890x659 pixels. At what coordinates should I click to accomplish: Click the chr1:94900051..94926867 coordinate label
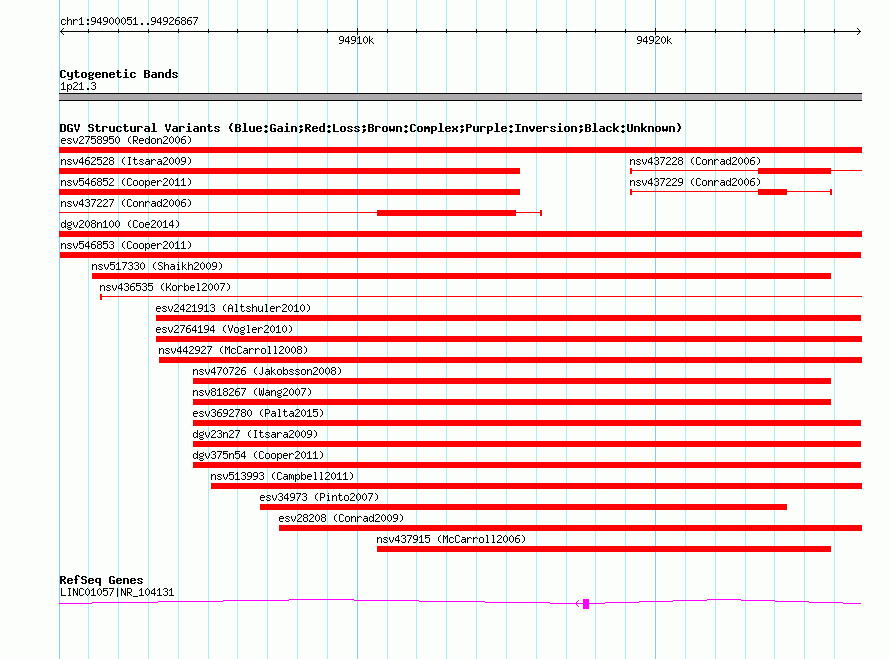click(x=129, y=22)
